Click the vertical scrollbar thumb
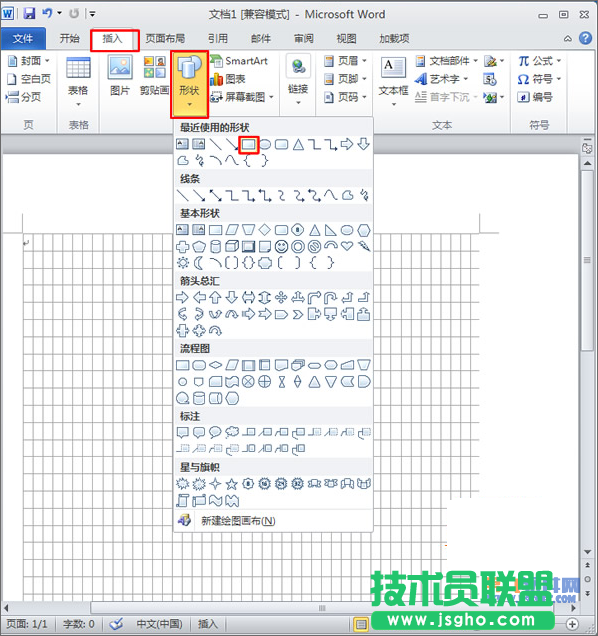This screenshot has height=636, width=598. 587,260
